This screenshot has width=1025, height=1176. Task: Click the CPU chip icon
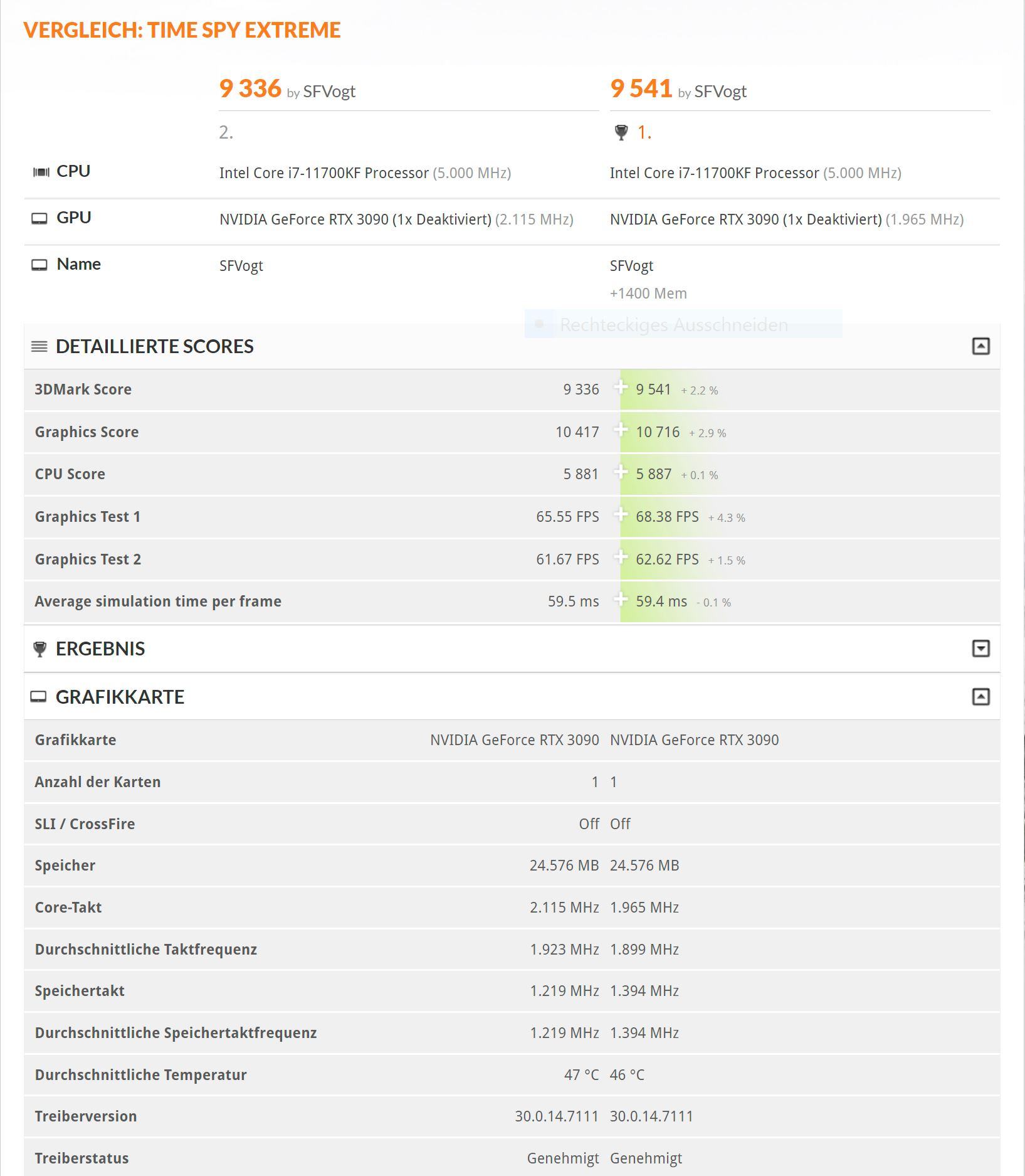(x=41, y=172)
